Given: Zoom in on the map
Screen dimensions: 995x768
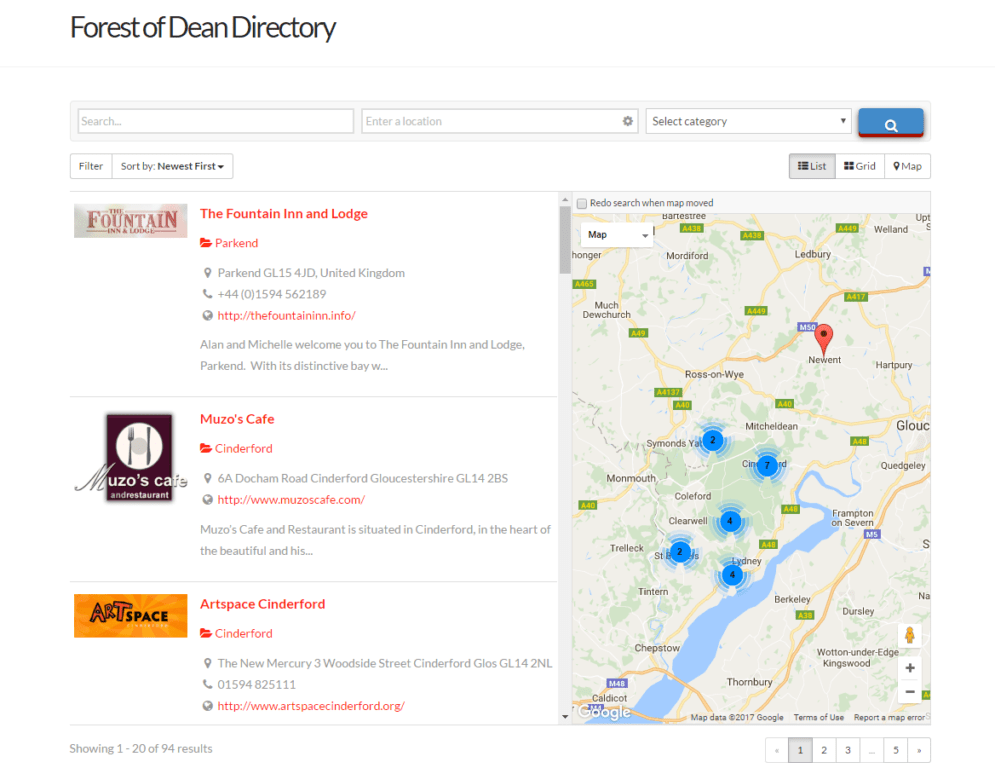Looking at the screenshot, I should pyautogui.click(x=909, y=668).
